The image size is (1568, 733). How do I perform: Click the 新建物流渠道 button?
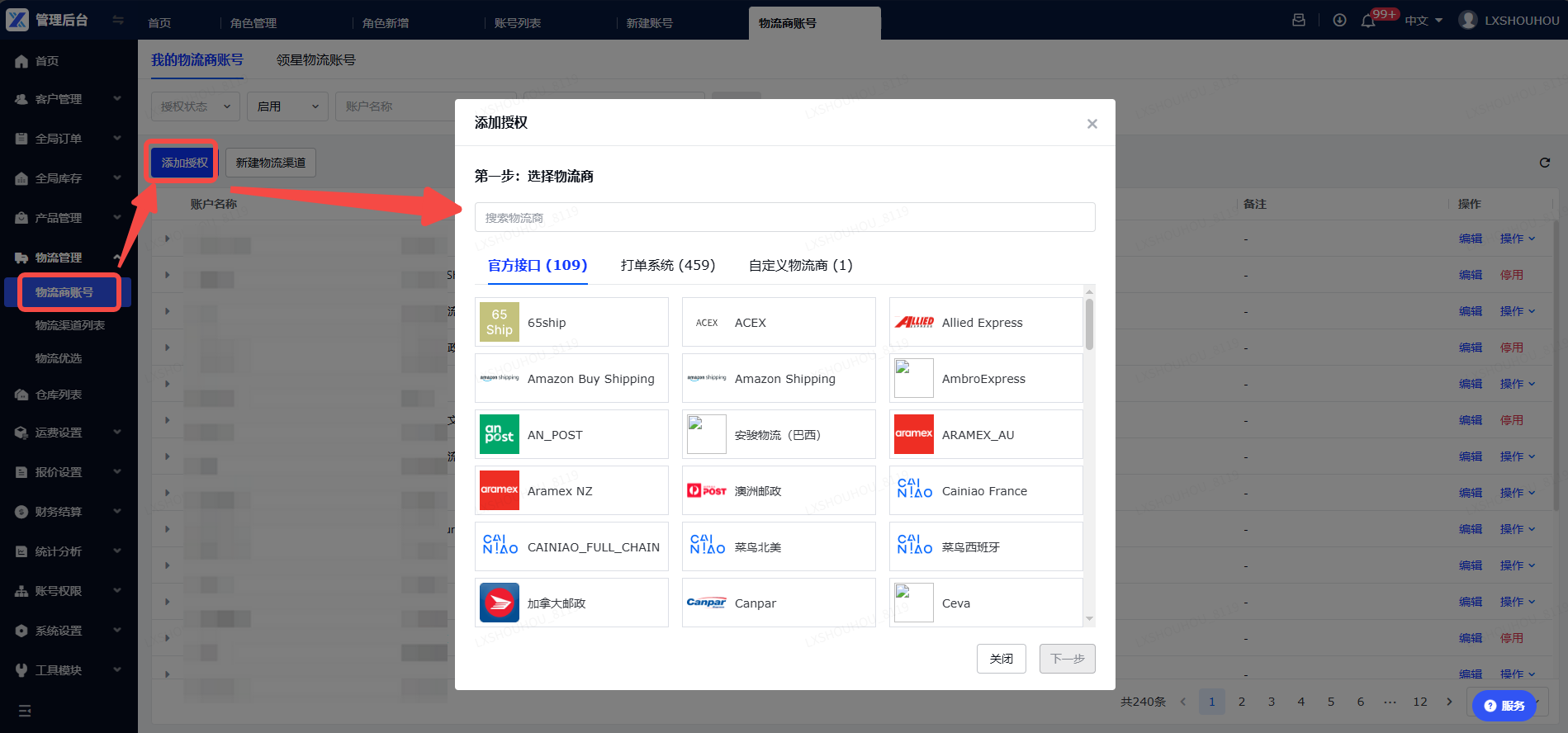pos(271,163)
